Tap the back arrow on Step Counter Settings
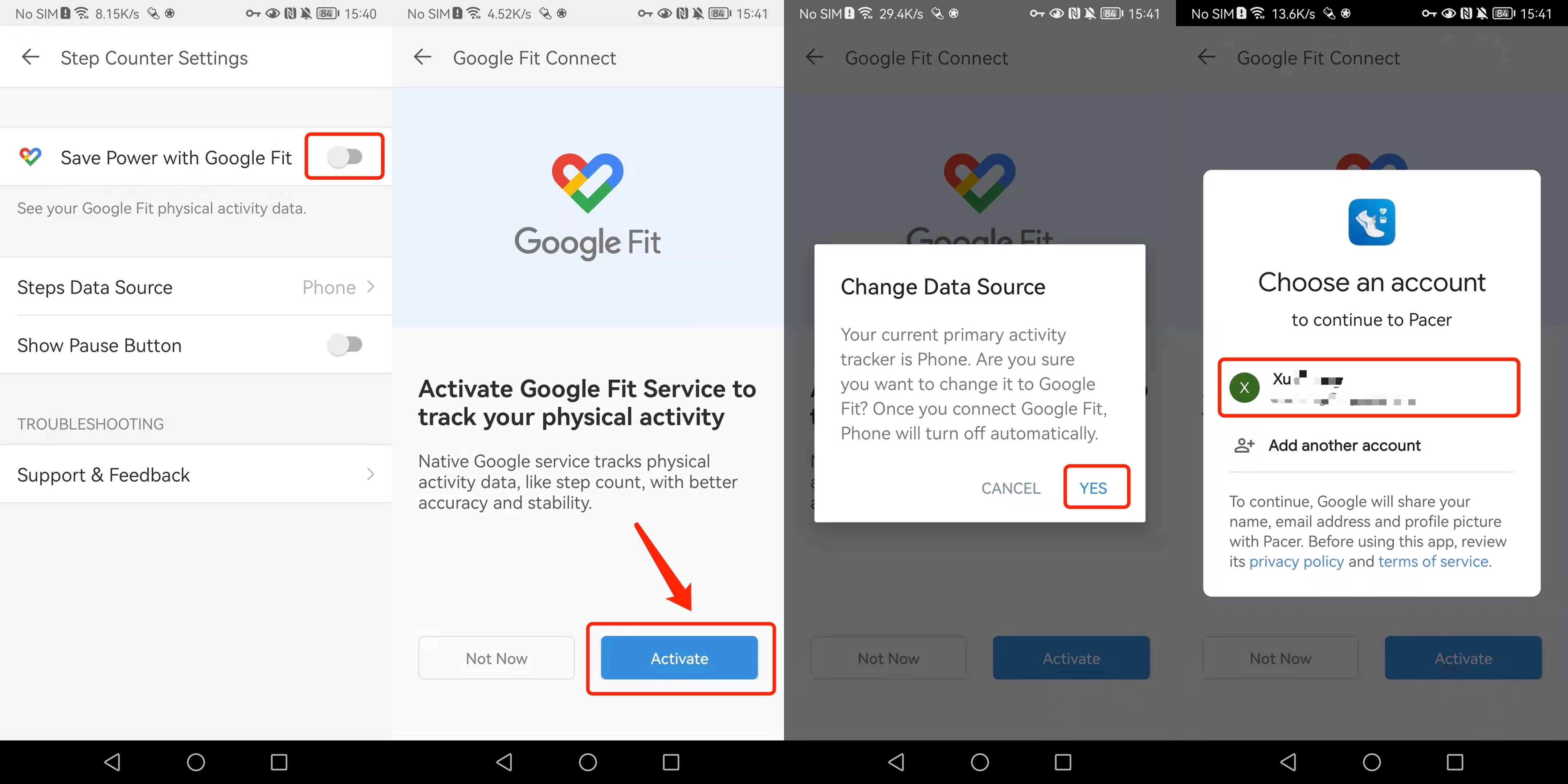 (30, 57)
